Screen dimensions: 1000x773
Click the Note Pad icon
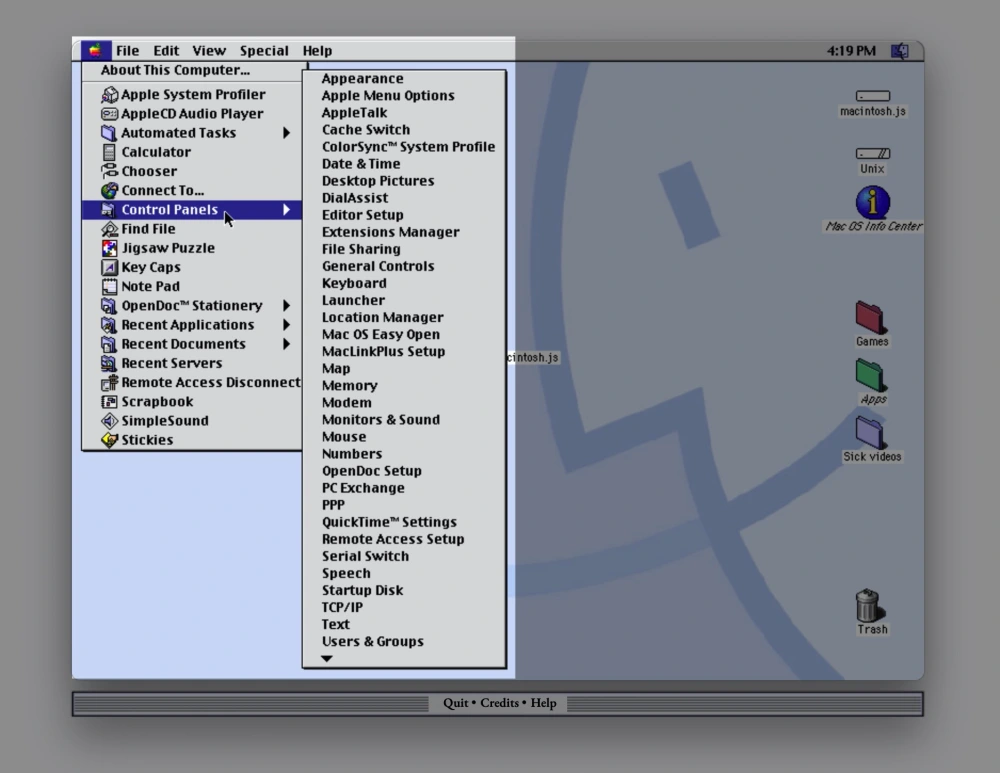coord(110,286)
